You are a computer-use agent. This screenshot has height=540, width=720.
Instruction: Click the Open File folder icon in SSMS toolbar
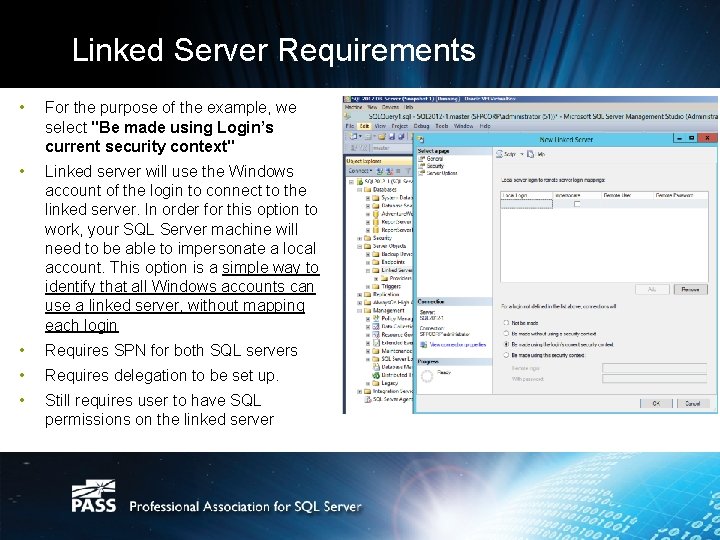point(382,136)
